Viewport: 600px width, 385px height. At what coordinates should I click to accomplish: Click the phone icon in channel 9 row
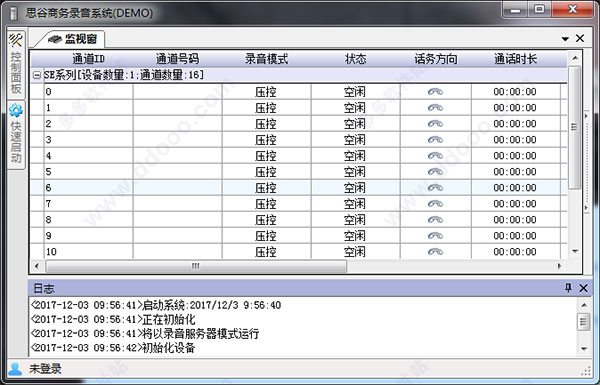435,236
